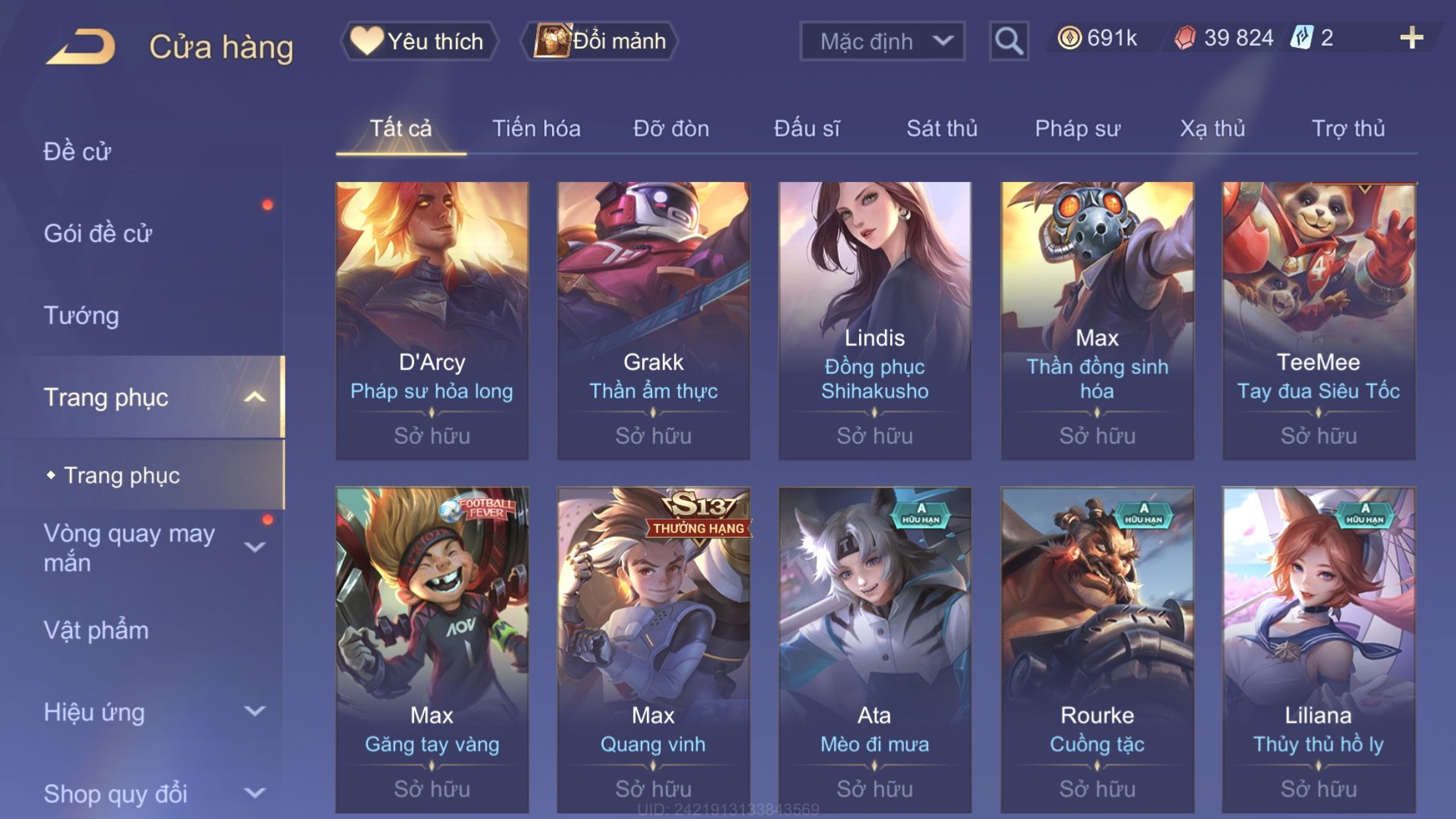
Task: Switch to the Sát thủ tab
Action: tap(942, 129)
